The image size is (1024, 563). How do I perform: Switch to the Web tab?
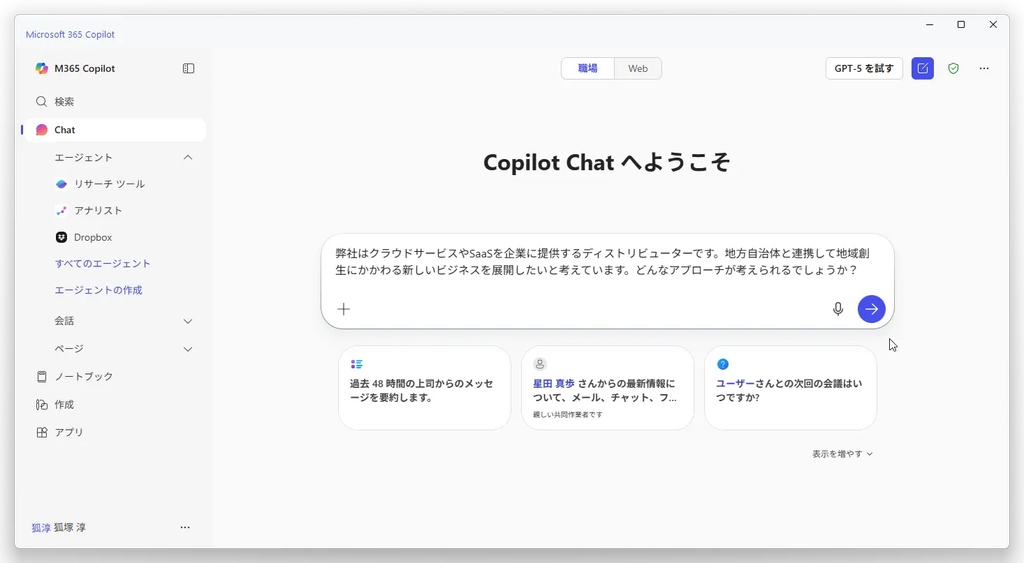click(x=638, y=69)
